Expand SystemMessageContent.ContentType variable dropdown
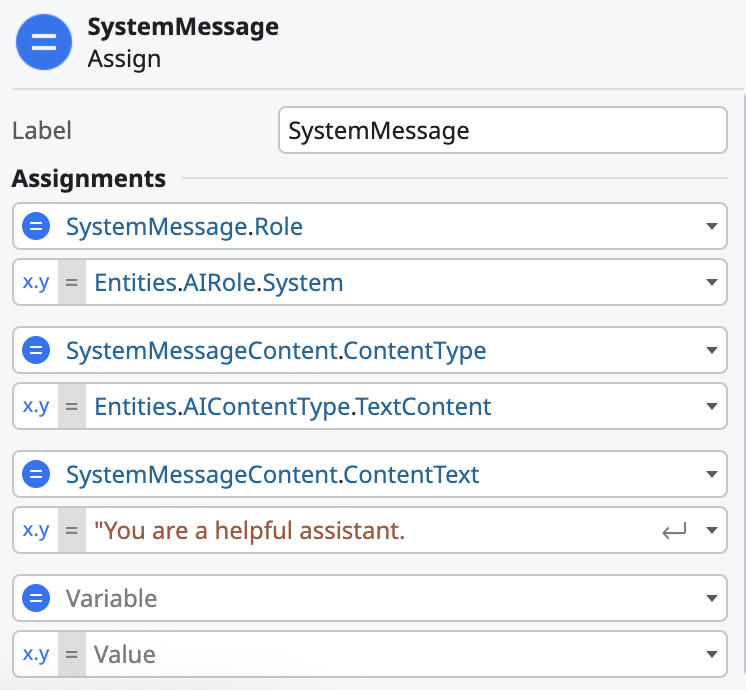Viewport: 746px width, 690px height. (712, 350)
